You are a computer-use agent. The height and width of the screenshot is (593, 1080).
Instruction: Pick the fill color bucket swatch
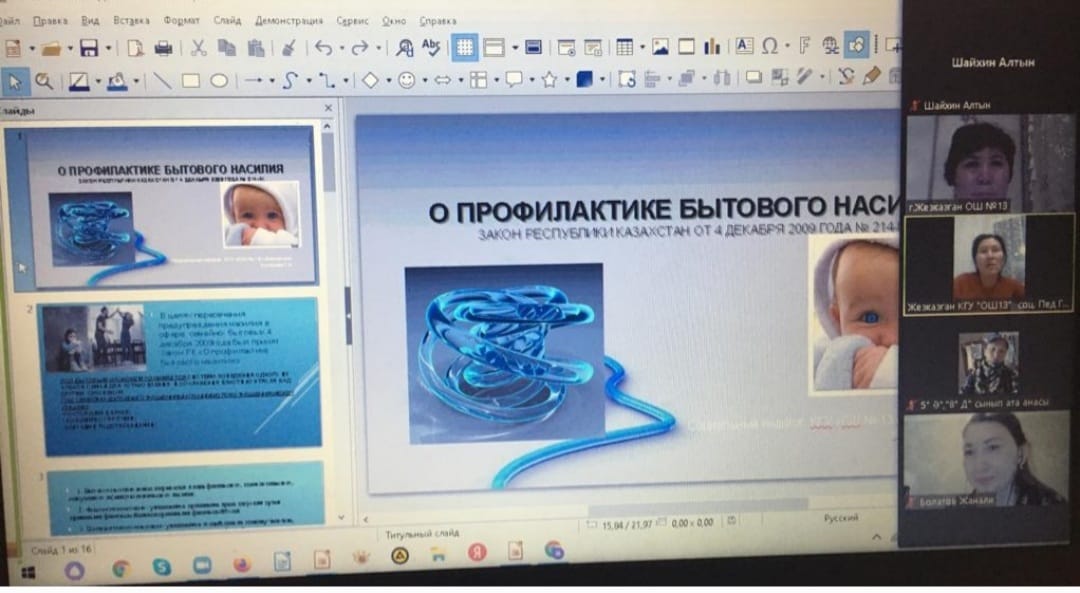(x=117, y=81)
